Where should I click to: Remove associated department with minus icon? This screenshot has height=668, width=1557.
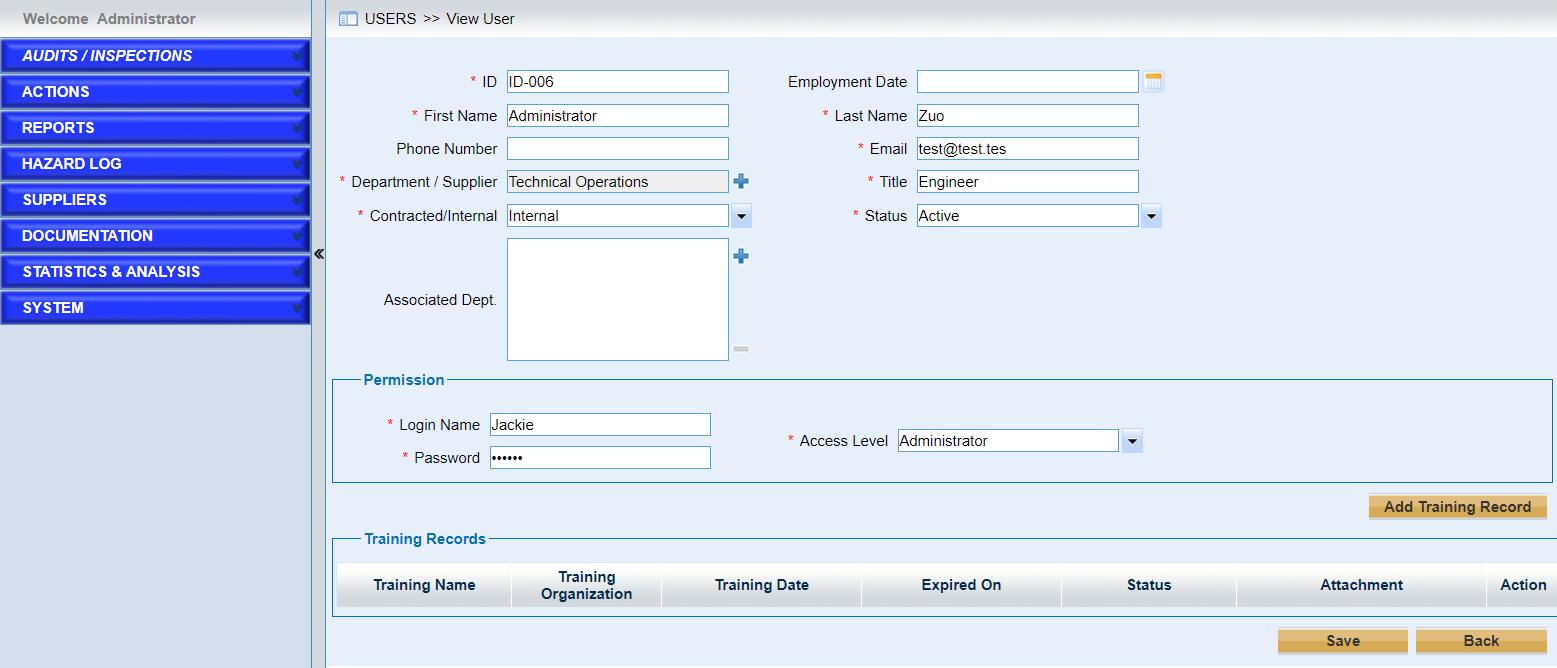click(x=741, y=349)
